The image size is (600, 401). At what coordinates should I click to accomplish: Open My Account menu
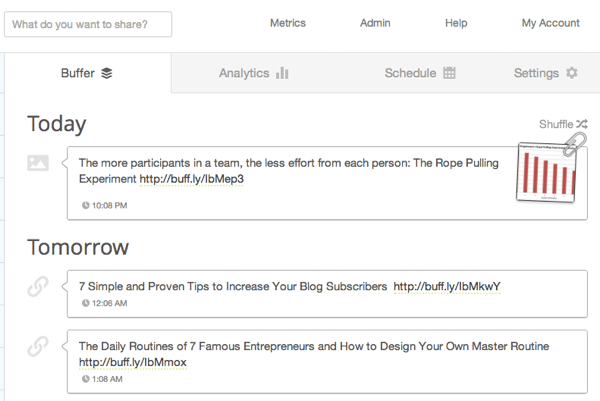point(551,23)
